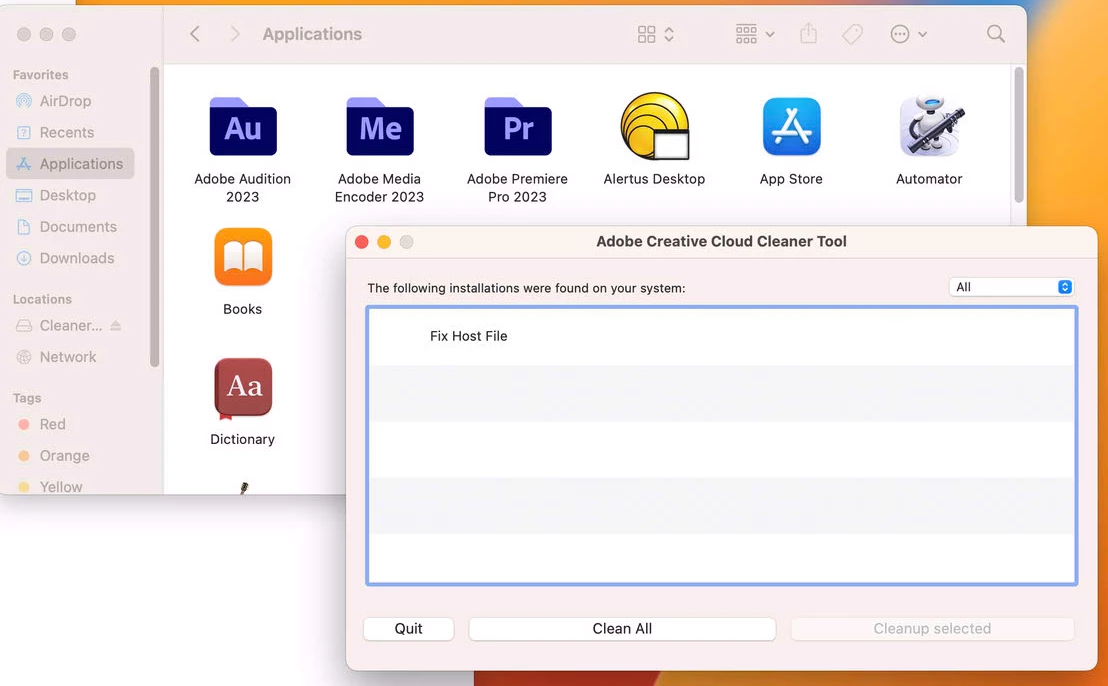Click the Finder Share toolbar icon
The image size is (1108, 686).
click(x=808, y=34)
